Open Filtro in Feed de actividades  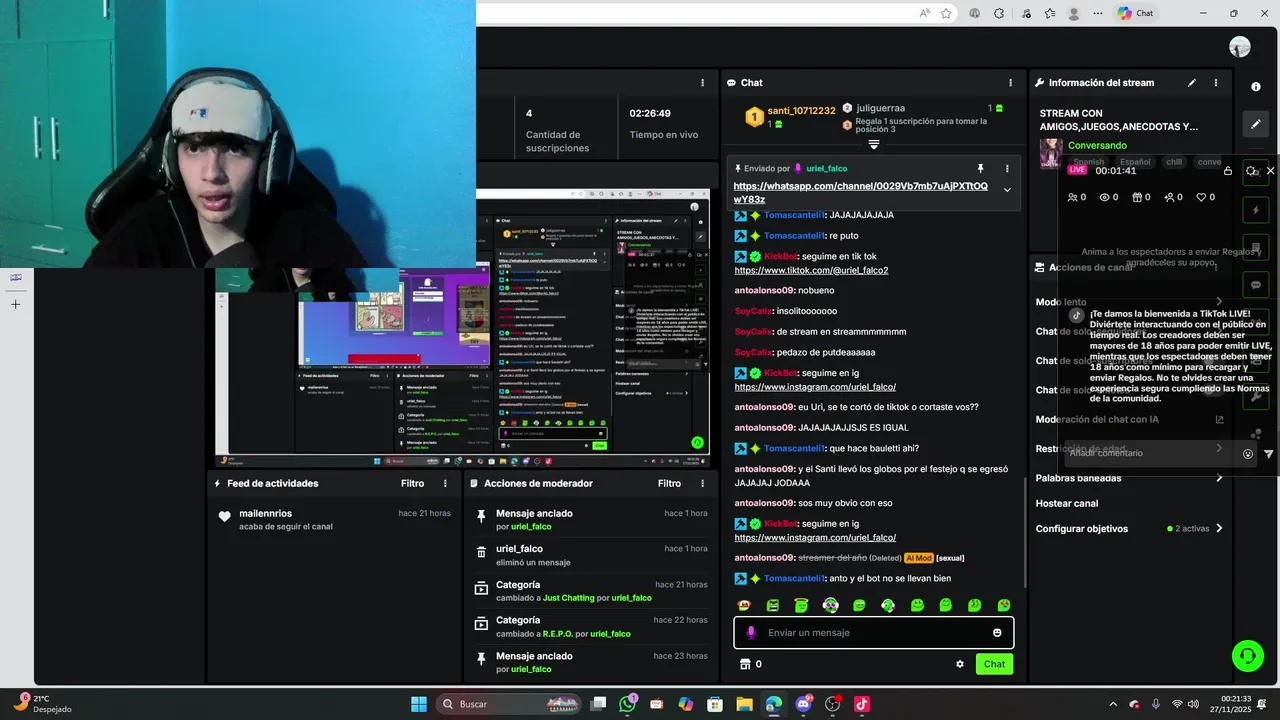[413, 483]
